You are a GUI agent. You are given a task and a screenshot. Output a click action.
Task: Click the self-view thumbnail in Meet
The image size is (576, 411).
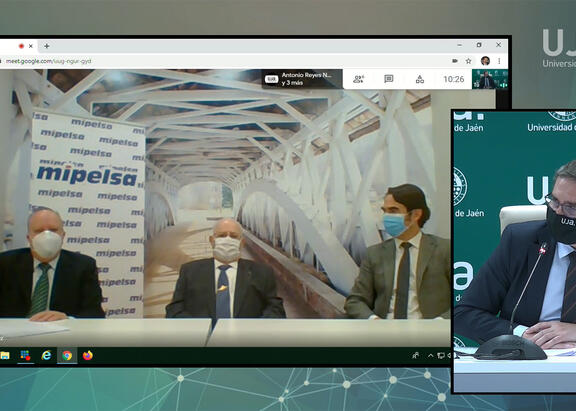[490, 79]
